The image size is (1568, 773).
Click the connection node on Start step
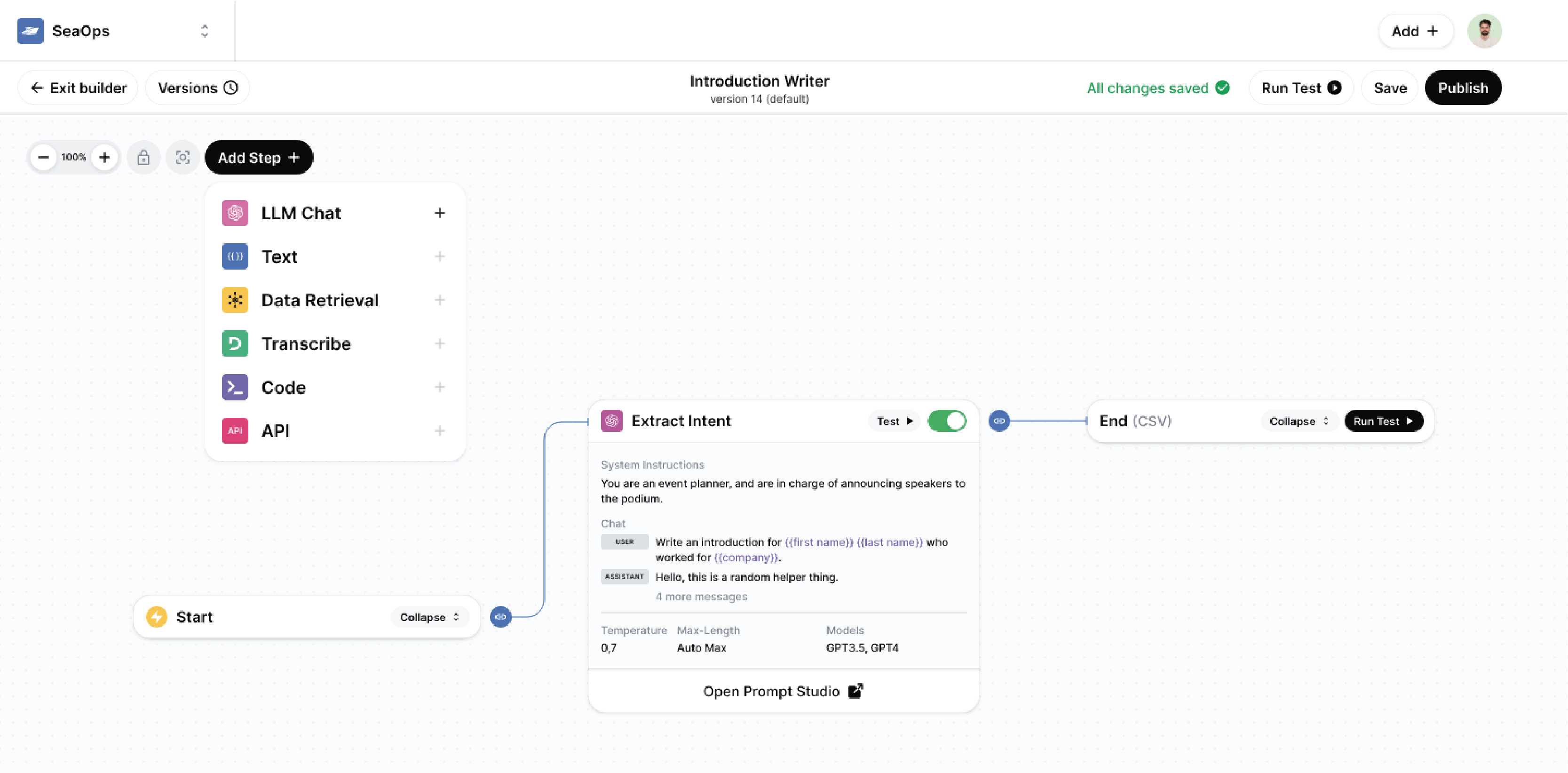(x=500, y=617)
